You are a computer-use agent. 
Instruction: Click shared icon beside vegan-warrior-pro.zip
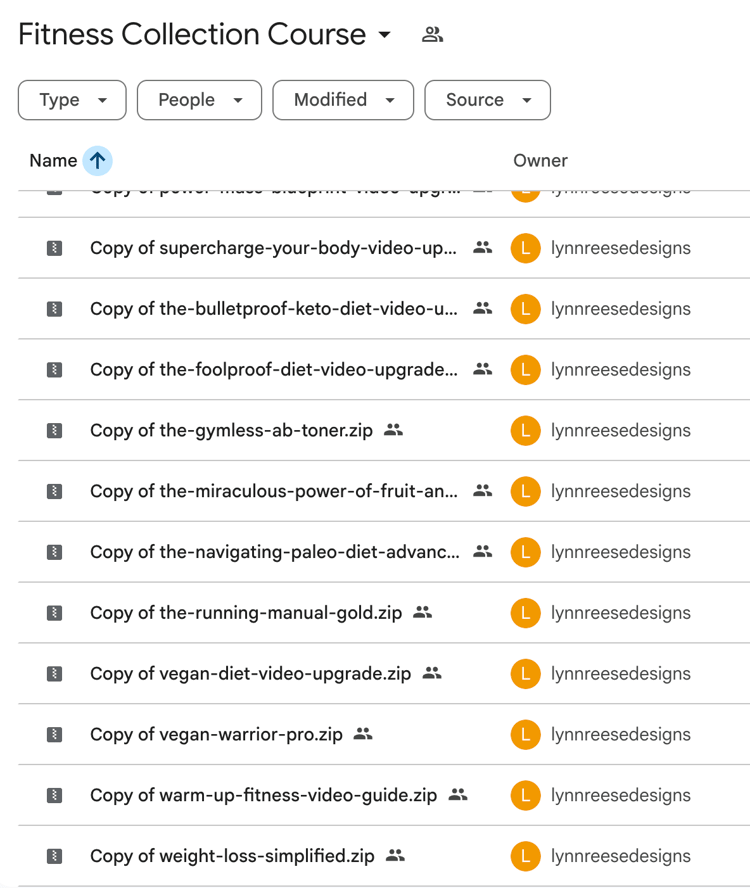pos(363,734)
